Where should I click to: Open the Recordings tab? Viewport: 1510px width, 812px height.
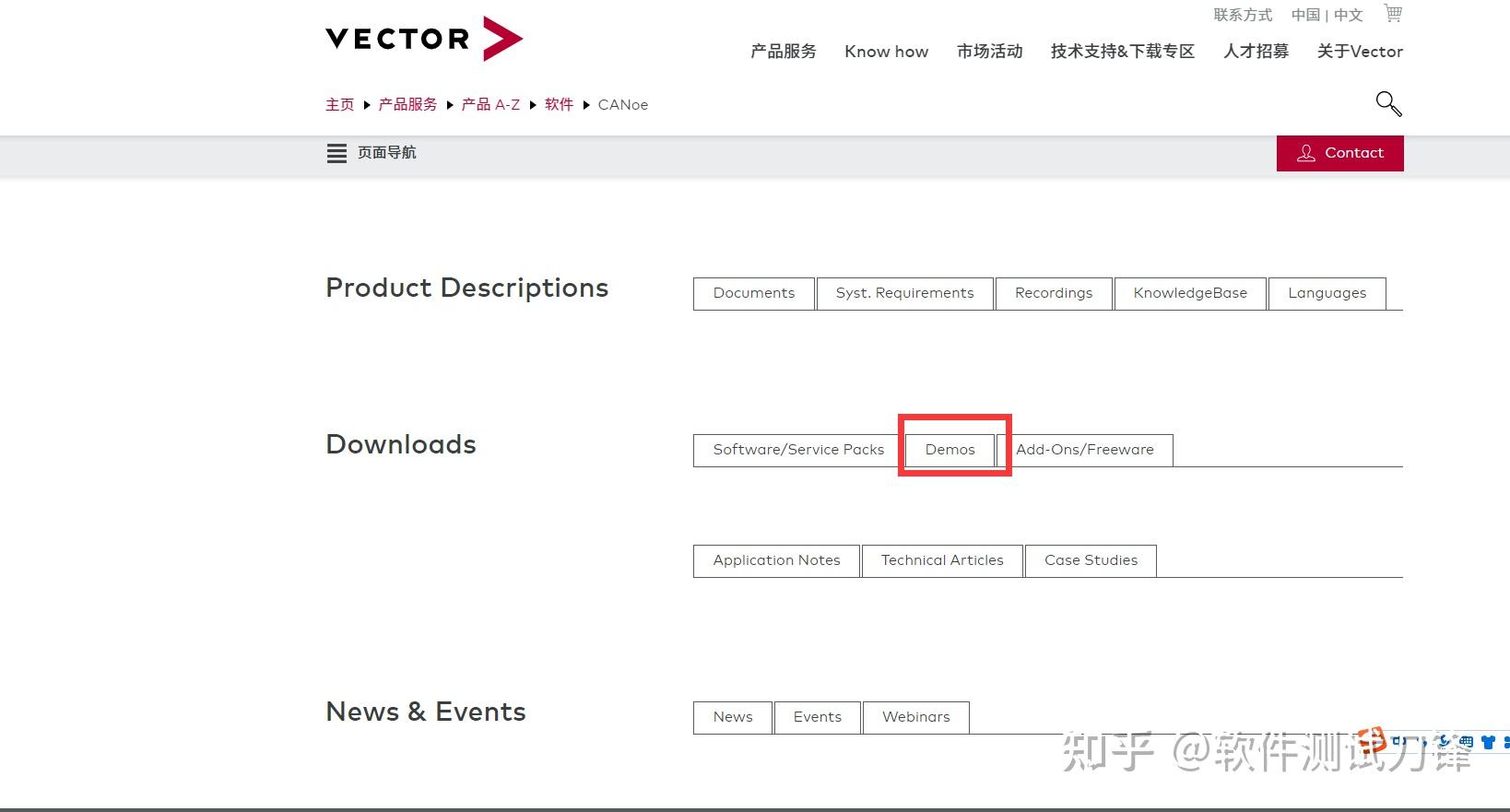[x=1054, y=293]
